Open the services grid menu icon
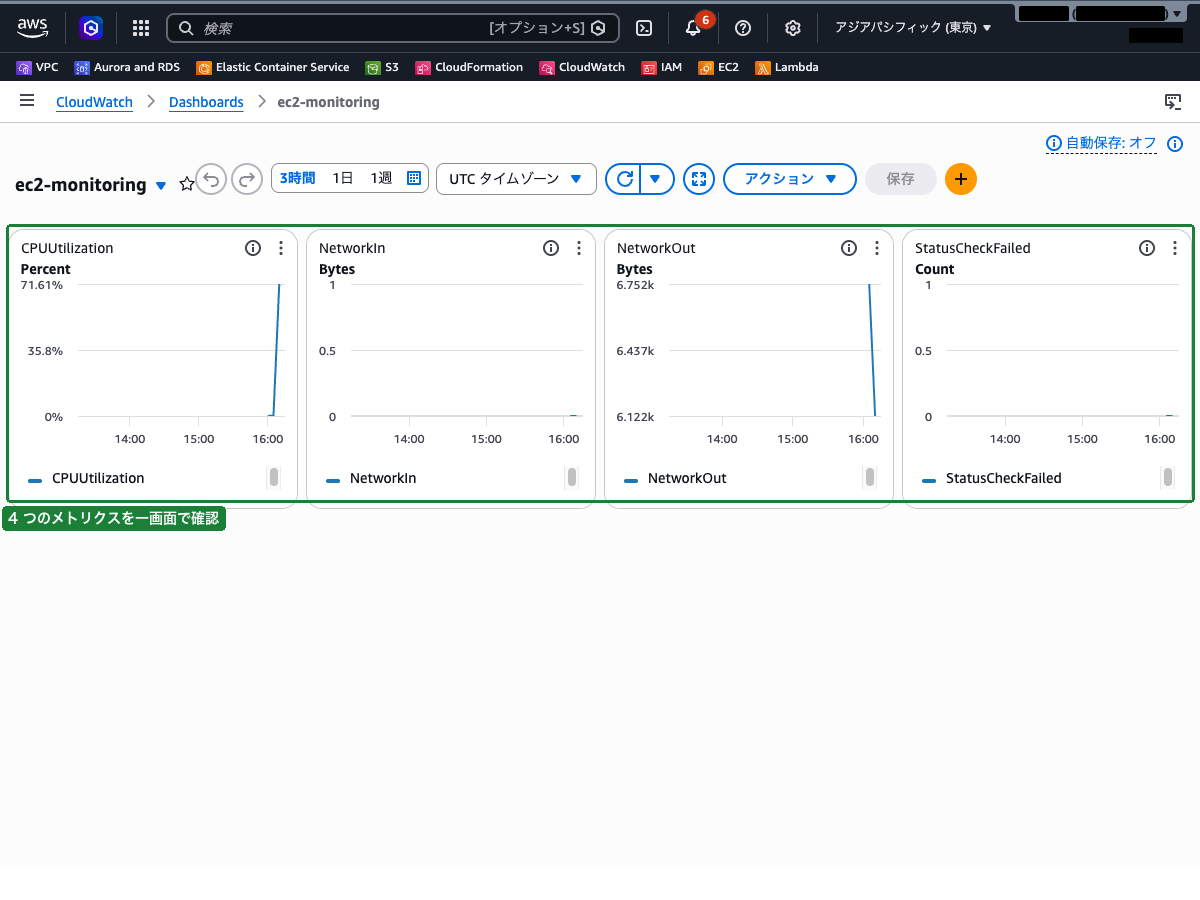This screenshot has height=900, width=1200. pos(141,28)
